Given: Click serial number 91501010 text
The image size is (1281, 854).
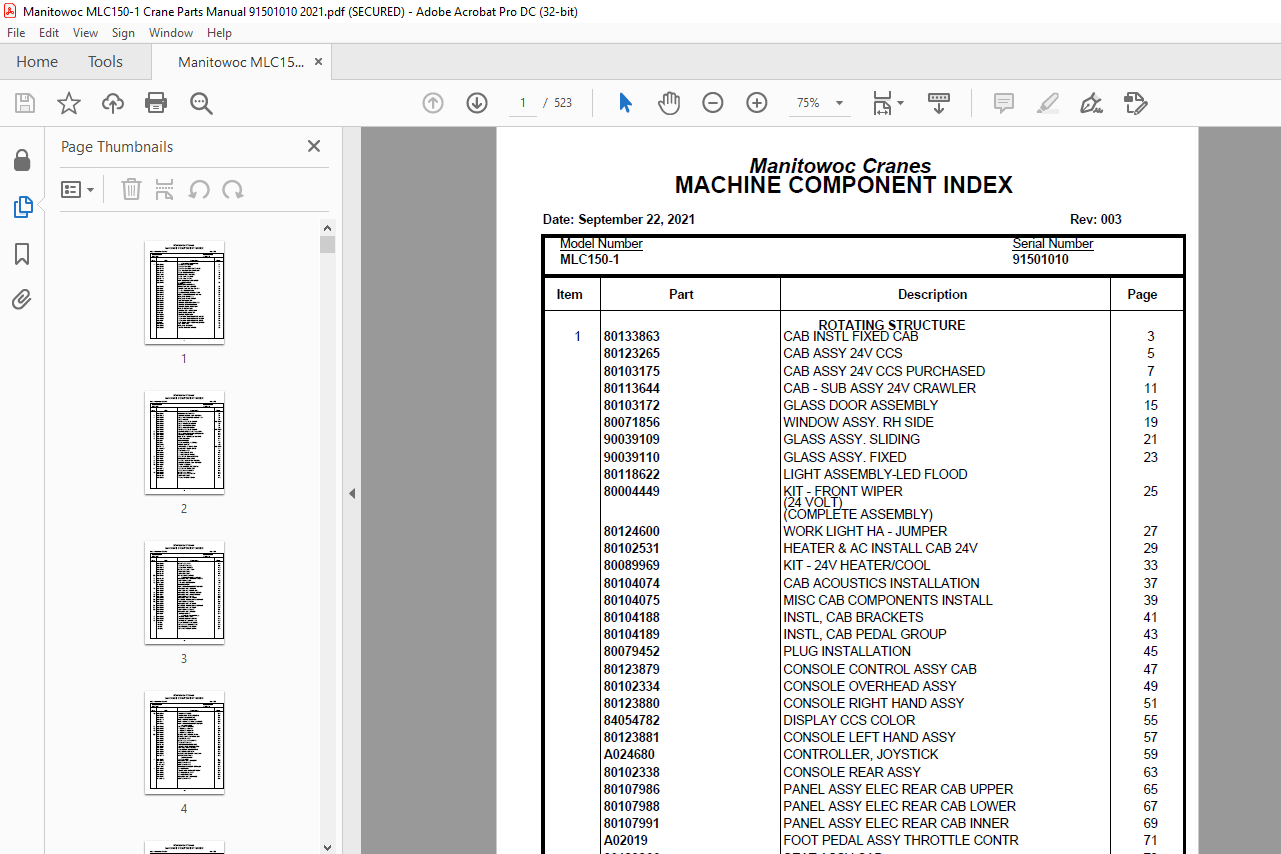Looking at the screenshot, I should click(1040, 260).
